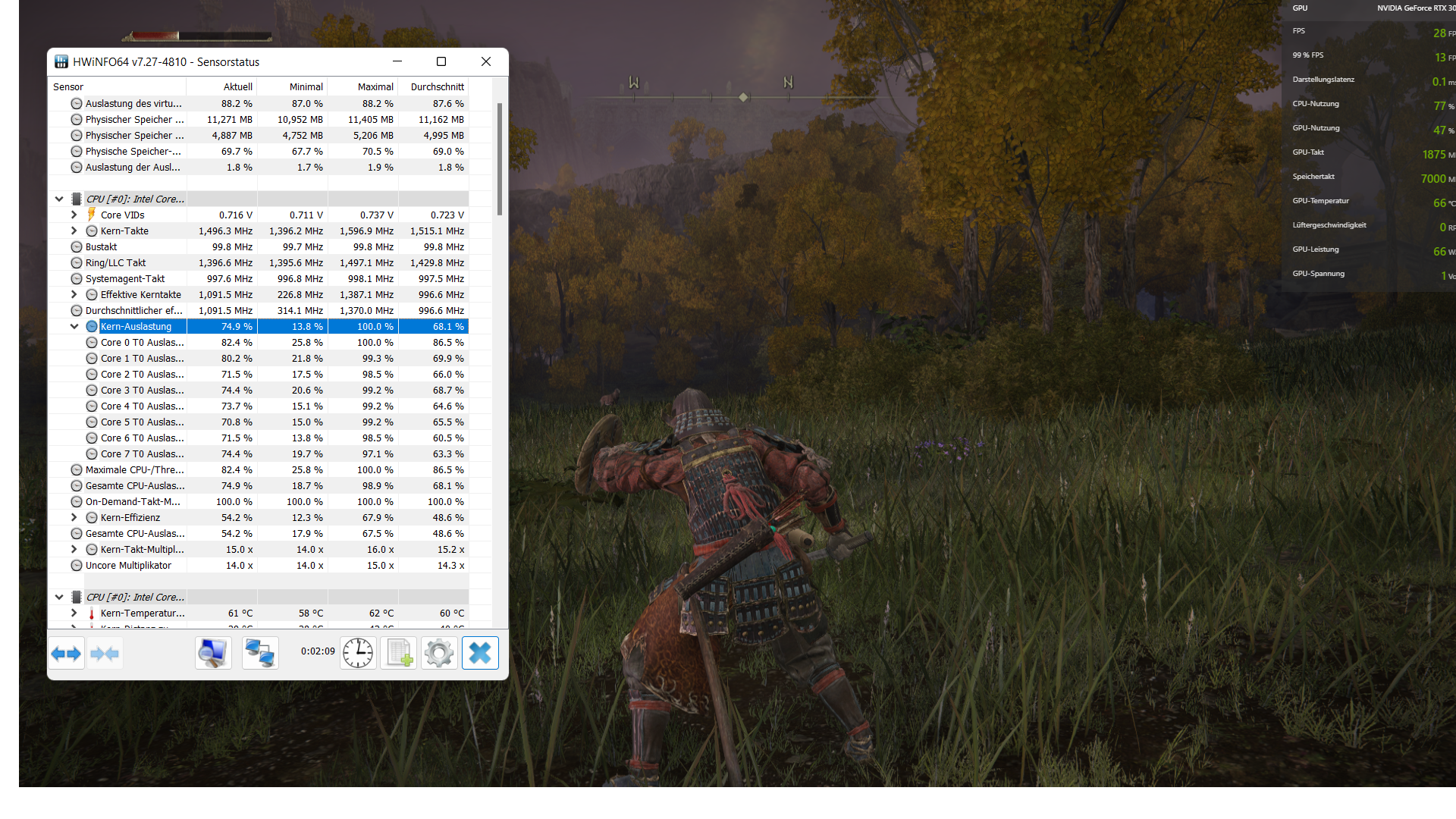Expand the Effektive Kerntakte node

[x=74, y=295]
